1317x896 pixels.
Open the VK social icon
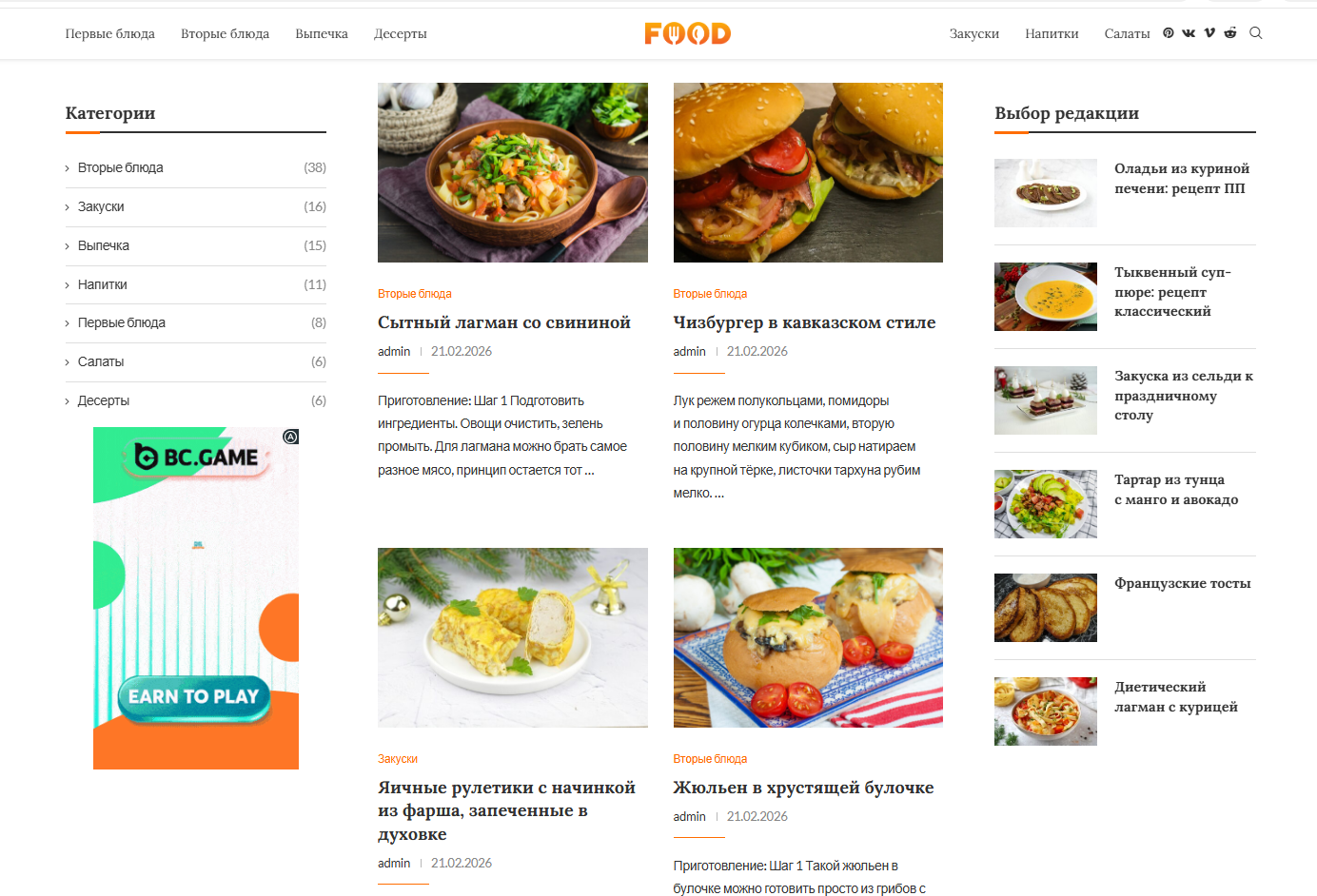[1189, 33]
